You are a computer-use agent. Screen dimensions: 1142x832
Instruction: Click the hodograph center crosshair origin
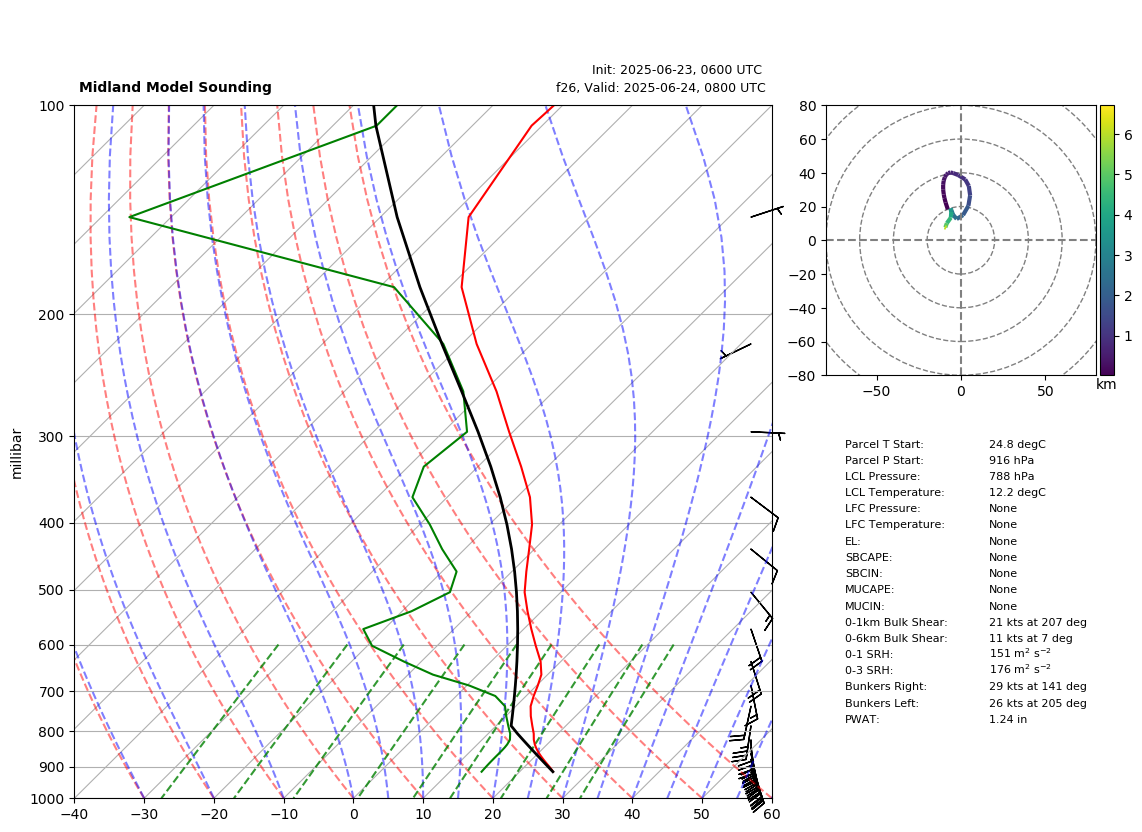pyautogui.click(x=961, y=240)
